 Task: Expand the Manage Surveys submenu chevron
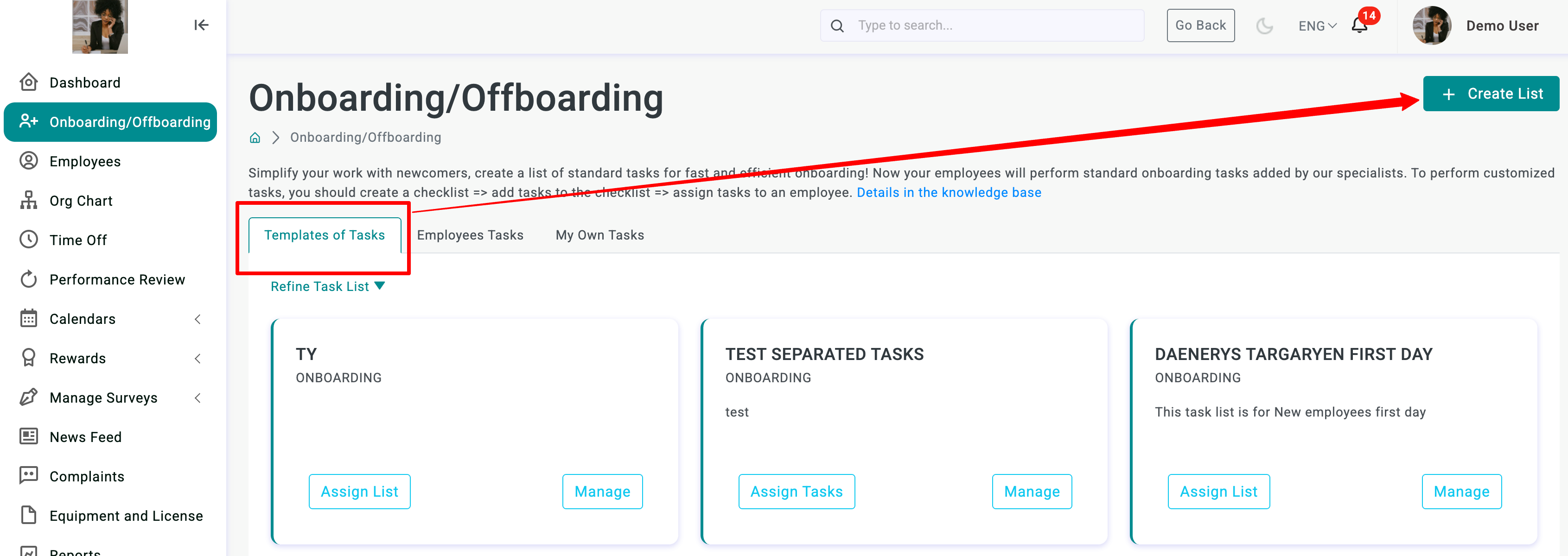197,398
